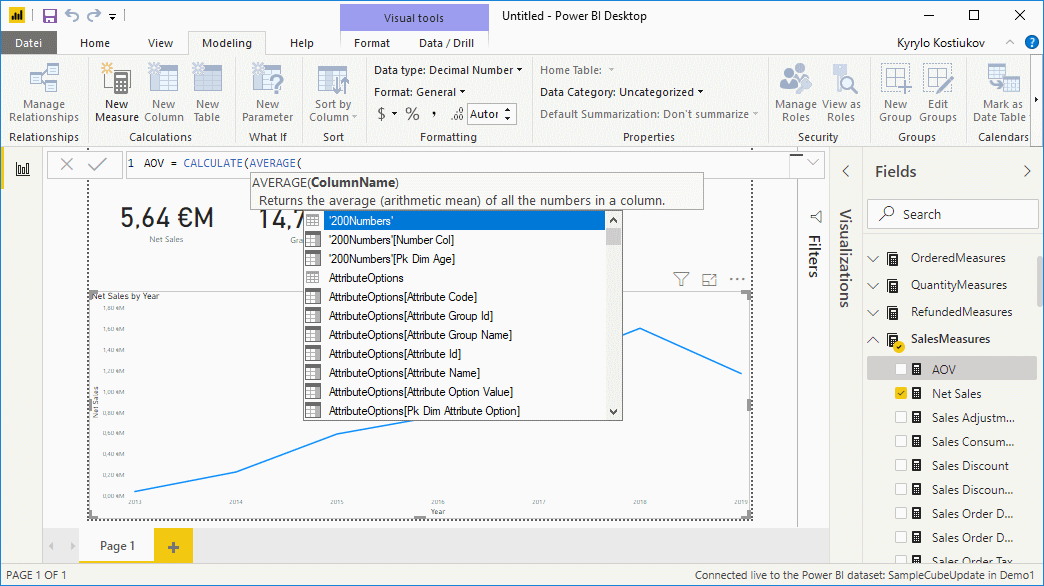Open the Quick Access Toolbar customize dropdown

pos(113,16)
